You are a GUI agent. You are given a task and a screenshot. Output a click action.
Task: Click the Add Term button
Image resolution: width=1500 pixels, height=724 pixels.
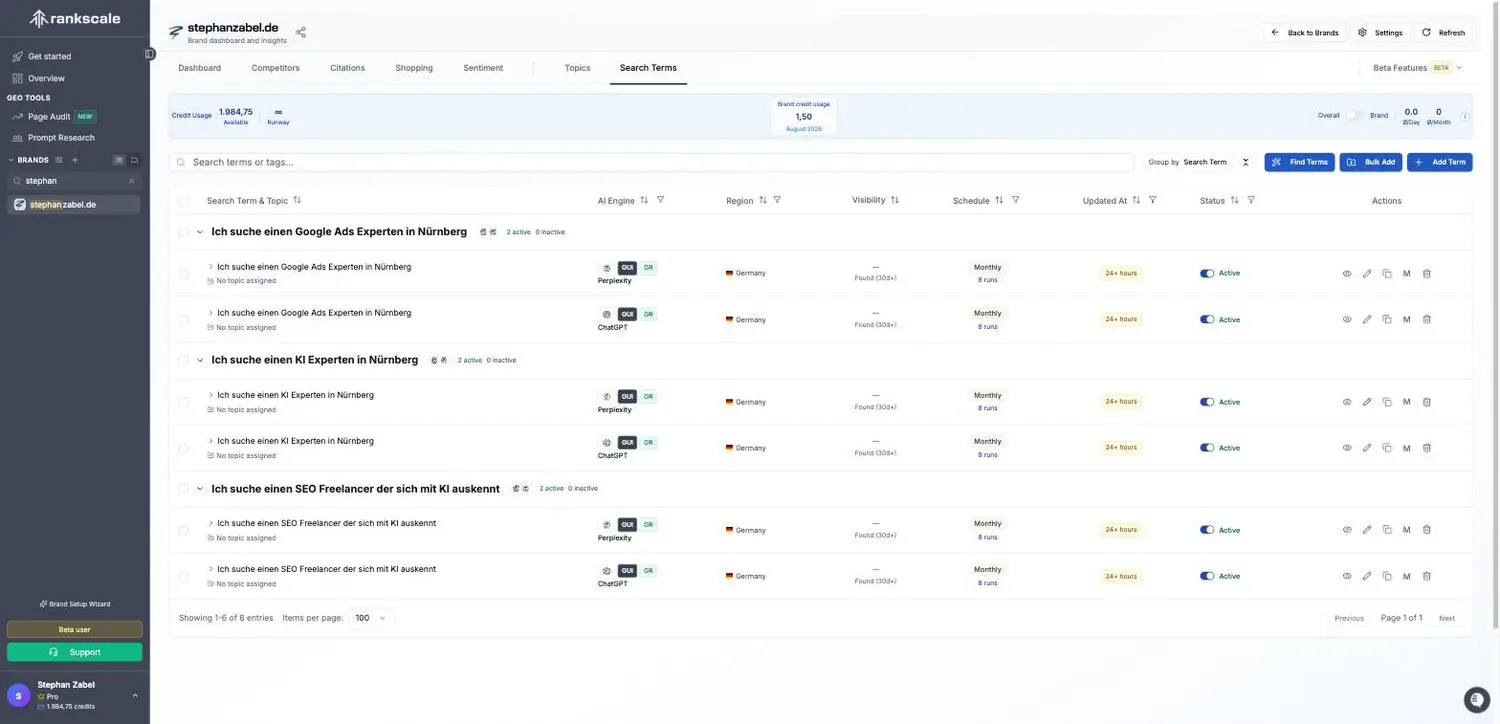pyautogui.click(x=1439, y=162)
